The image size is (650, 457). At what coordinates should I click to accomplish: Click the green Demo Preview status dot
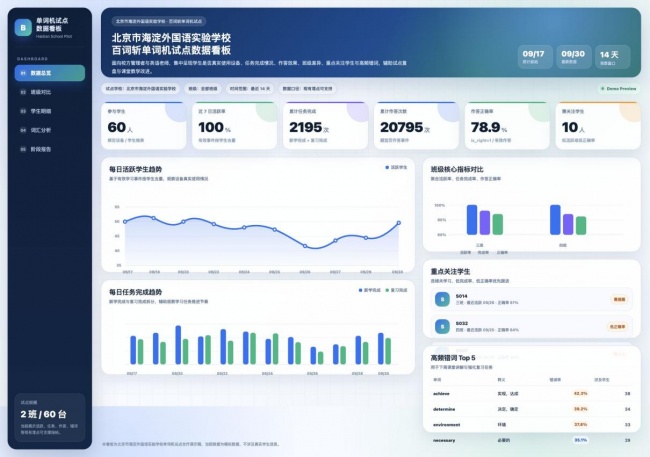point(603,89)
